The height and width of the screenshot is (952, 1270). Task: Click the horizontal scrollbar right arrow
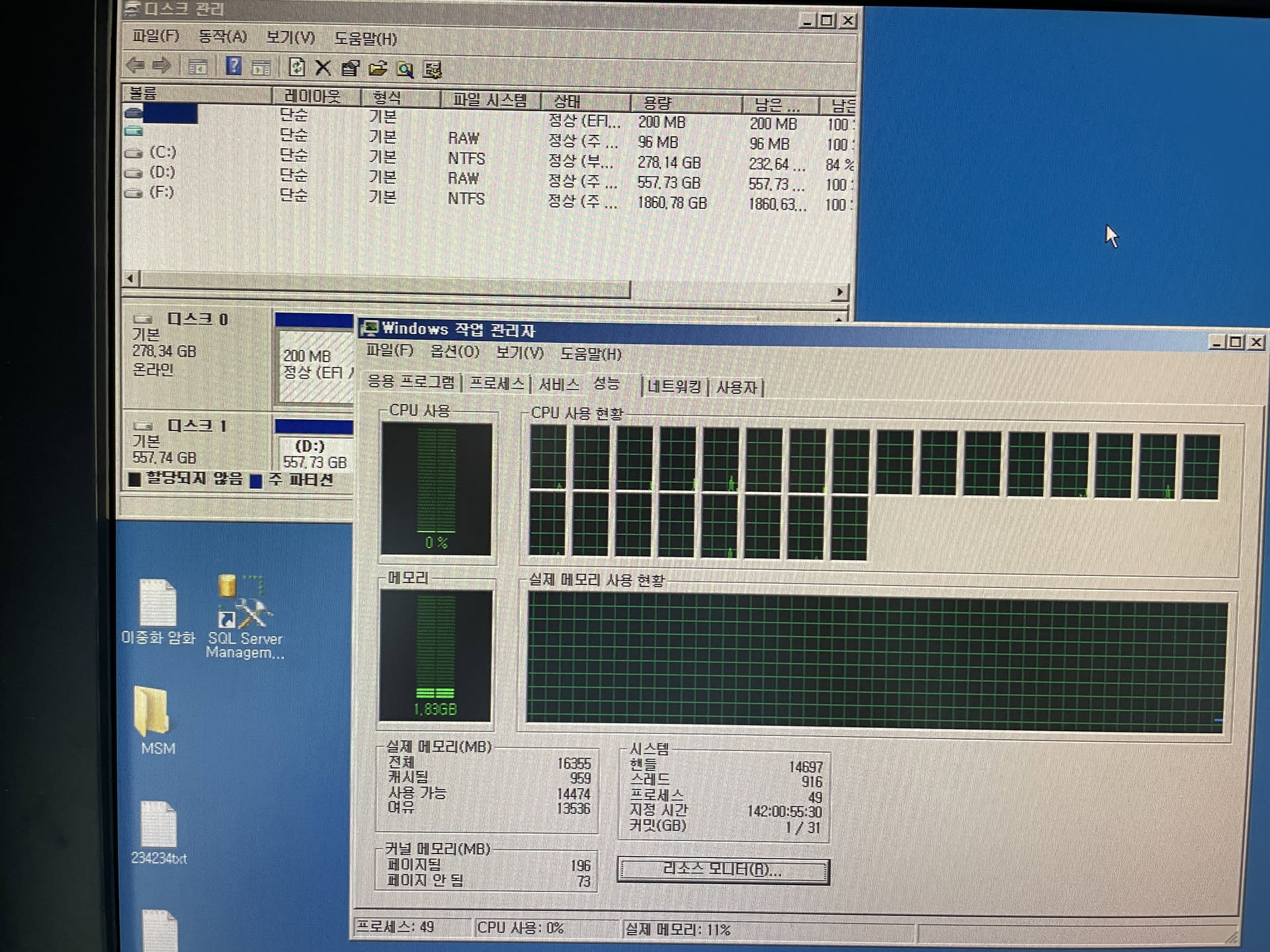(x=839, y=292)
